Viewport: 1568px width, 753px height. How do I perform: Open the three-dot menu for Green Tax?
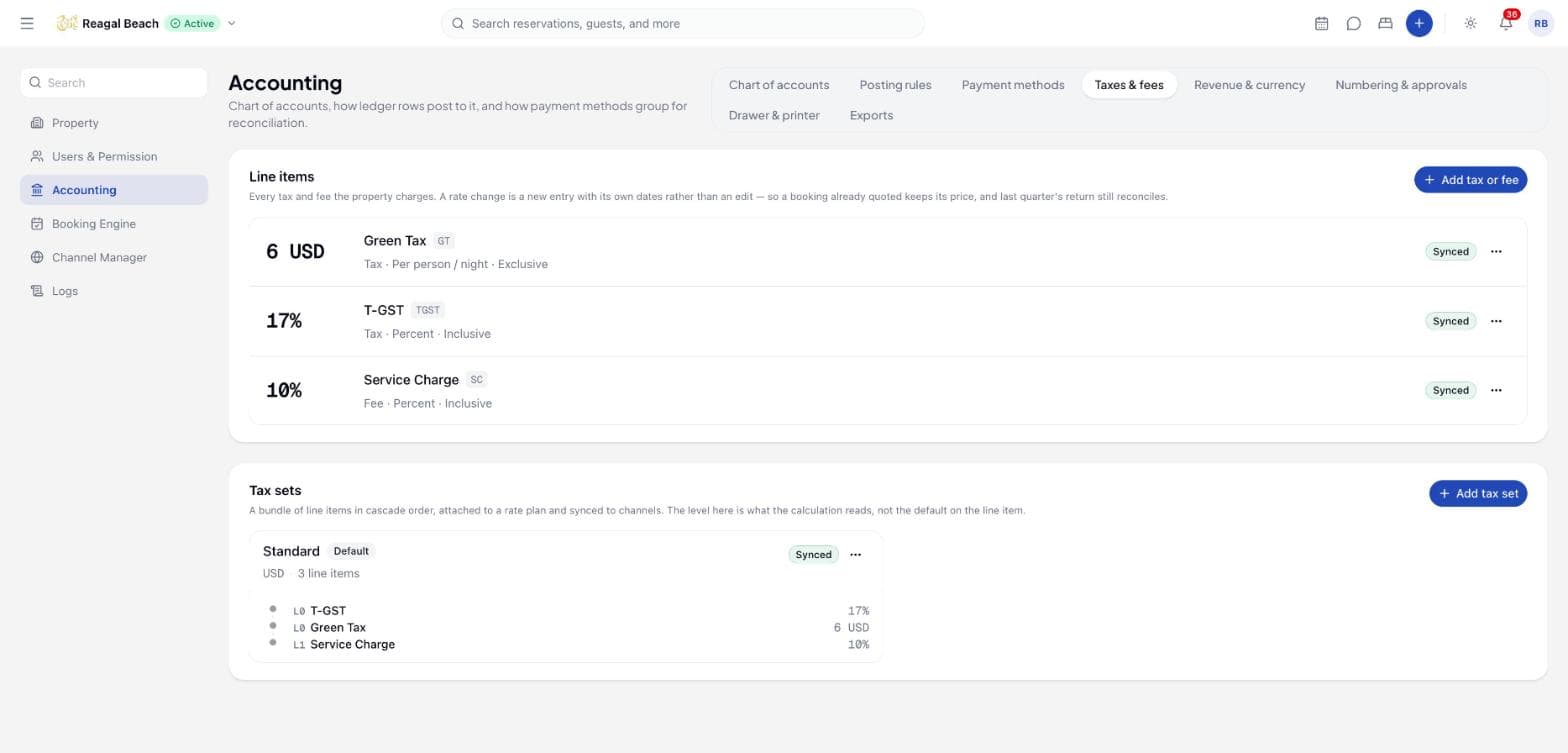pos(1496,252)
